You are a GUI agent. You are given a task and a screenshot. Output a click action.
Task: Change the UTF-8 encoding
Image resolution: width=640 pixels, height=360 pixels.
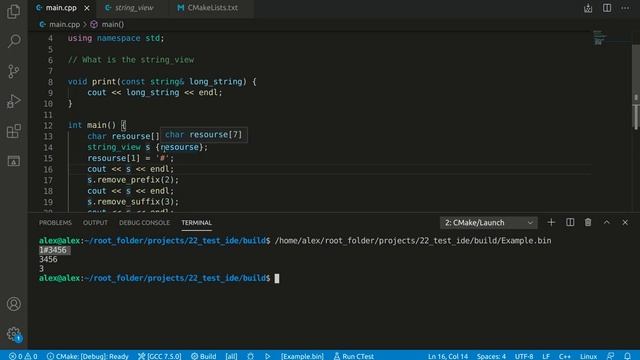(x=524, y=356)
